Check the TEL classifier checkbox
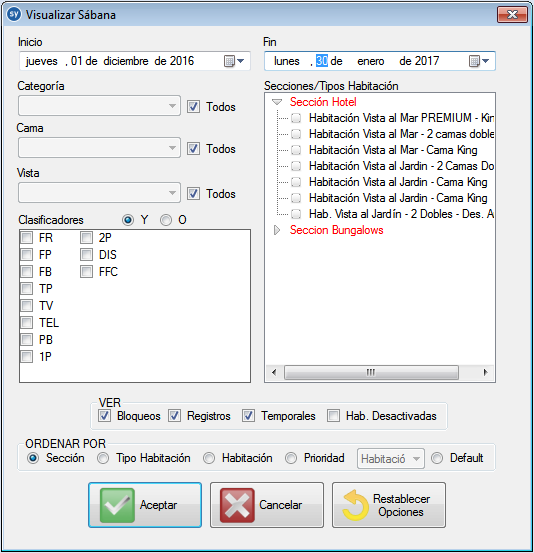This screenshot has height=553, width=534. tap(26, 322)
